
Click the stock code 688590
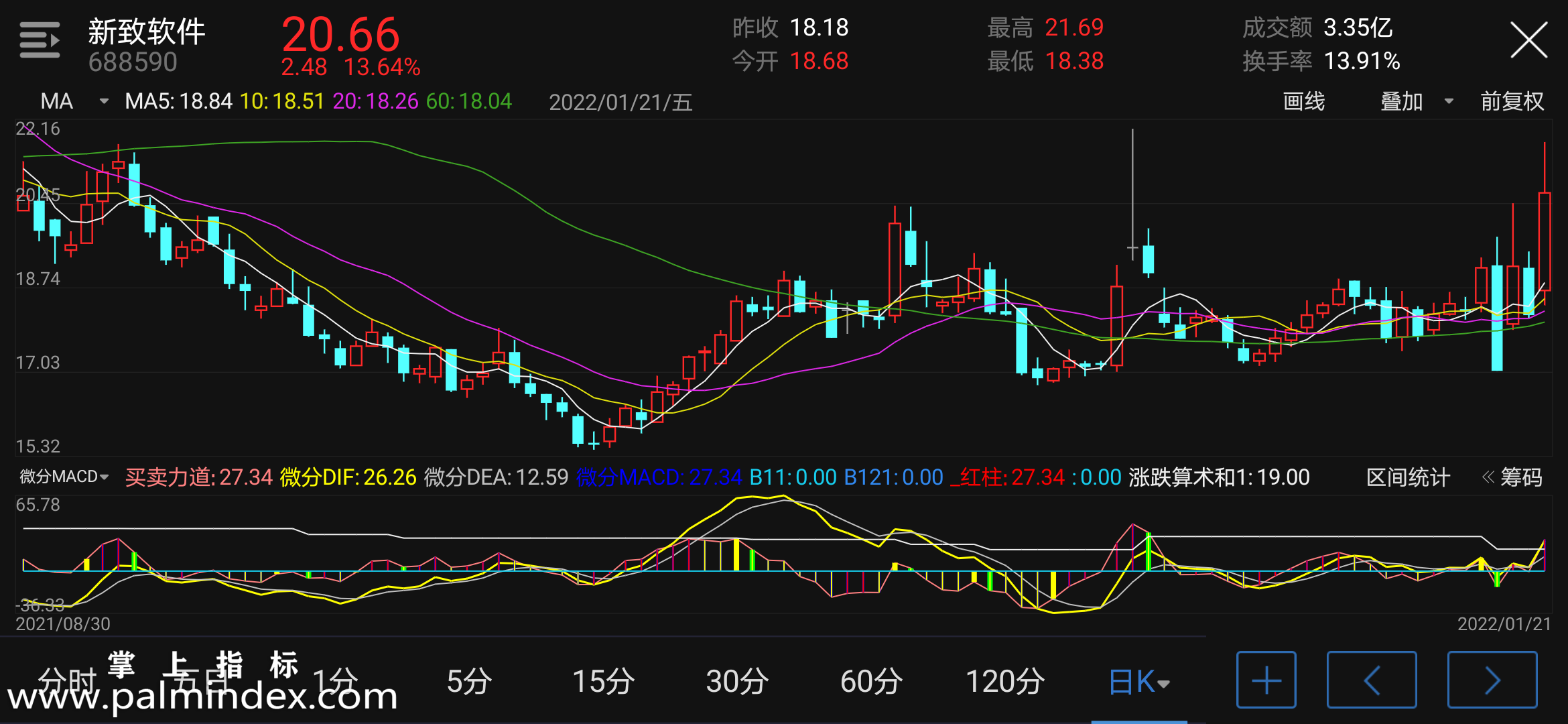tap(133, 62)
